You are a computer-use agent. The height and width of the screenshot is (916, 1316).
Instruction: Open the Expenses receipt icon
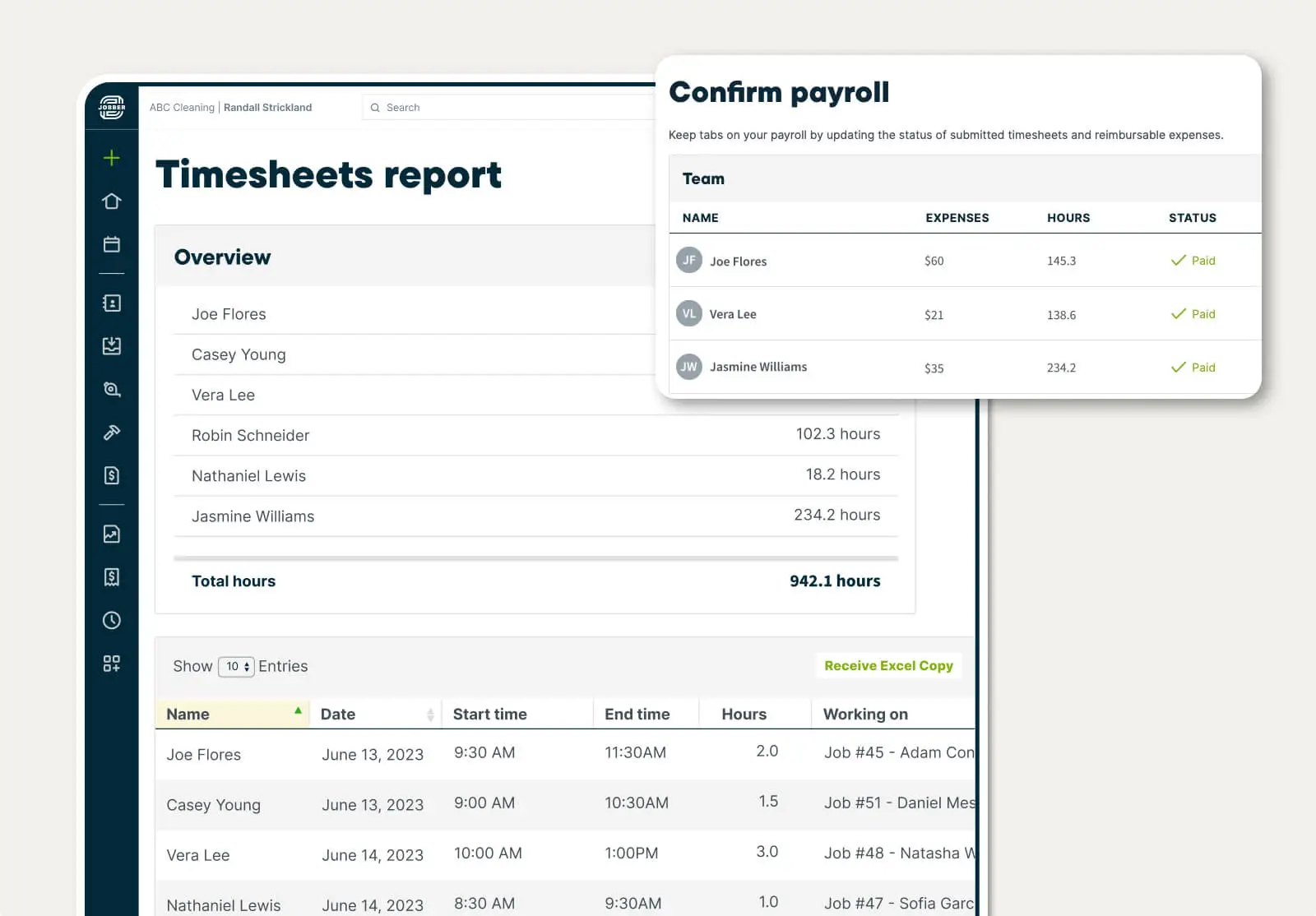(112, 577)
